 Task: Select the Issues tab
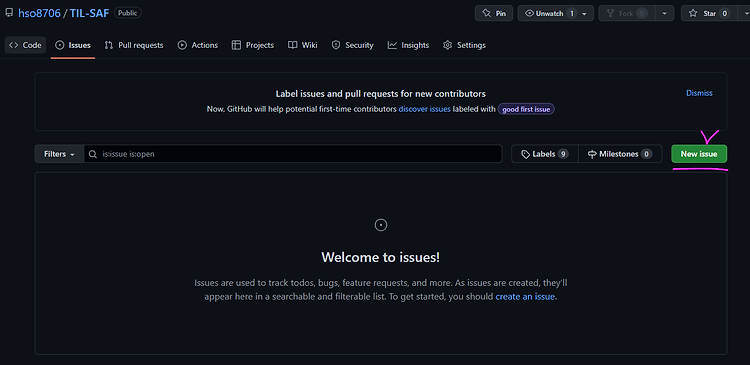coord(73,45)
